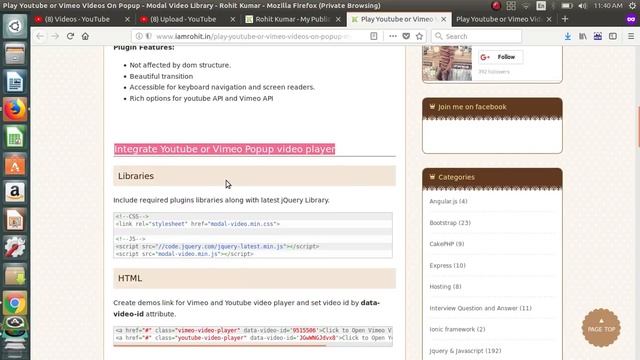Image resolution: width=640 pixels, height=360 pixels.
Task: Open the Library bookmarks and history icon
Action: tap(583, 36)
